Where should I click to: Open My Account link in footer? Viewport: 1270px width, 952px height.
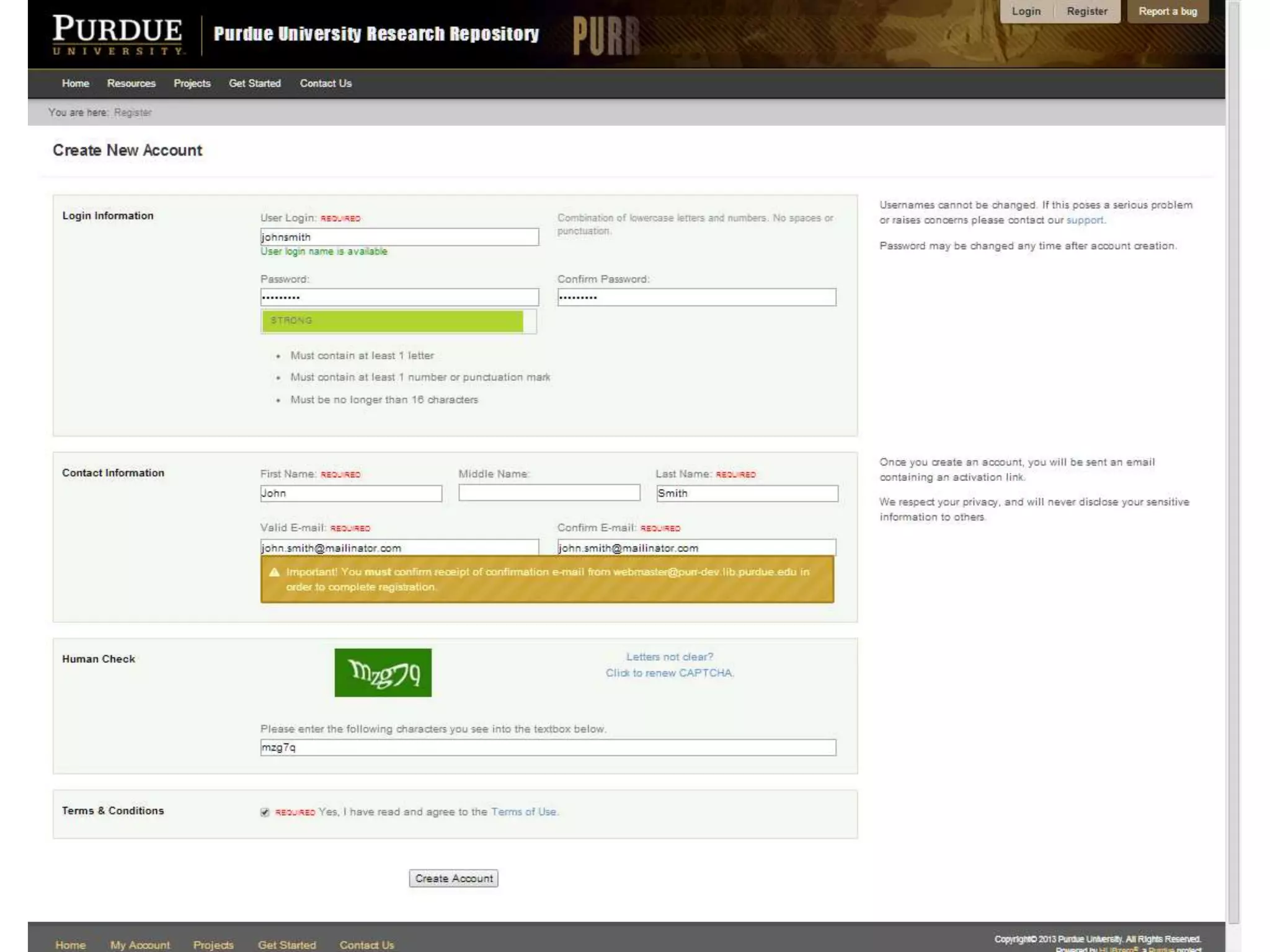[x=140, y=945]
